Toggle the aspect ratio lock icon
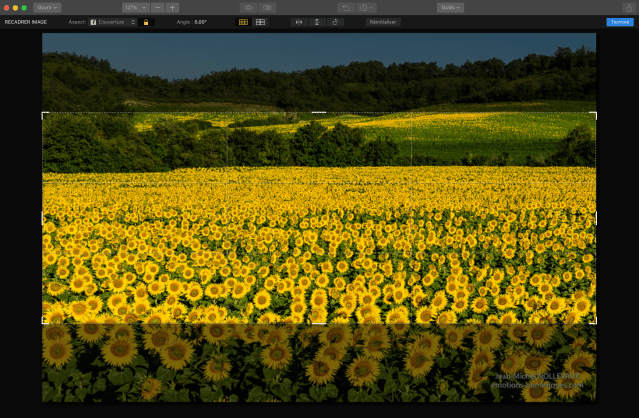This screenshot has width=639, height=418. click(x=146, y=22)
